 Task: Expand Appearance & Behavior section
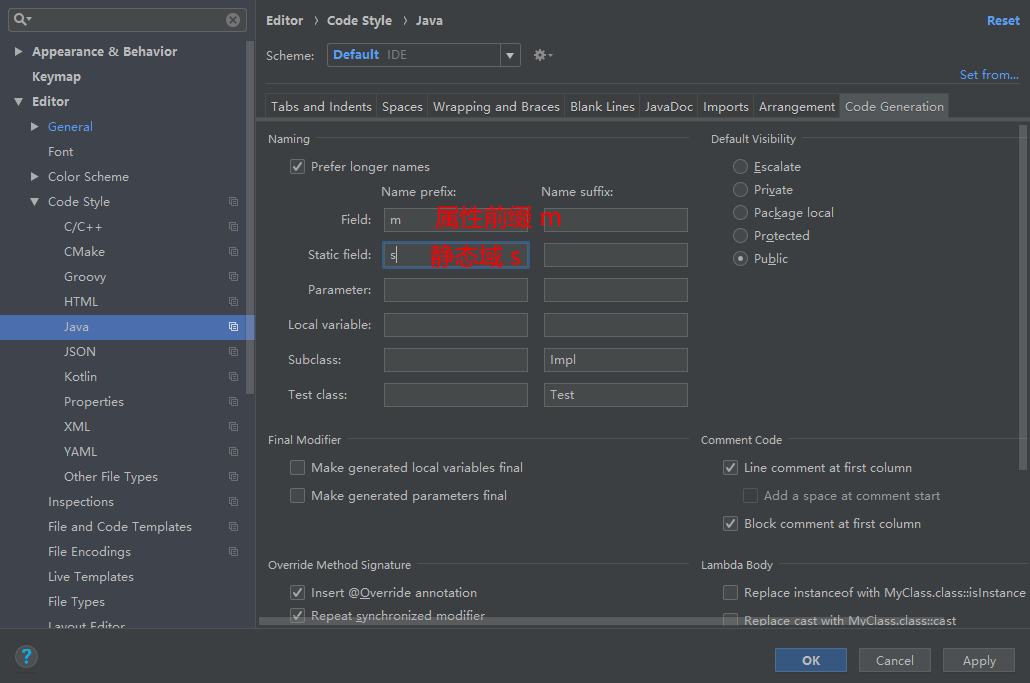click(18, 51)
